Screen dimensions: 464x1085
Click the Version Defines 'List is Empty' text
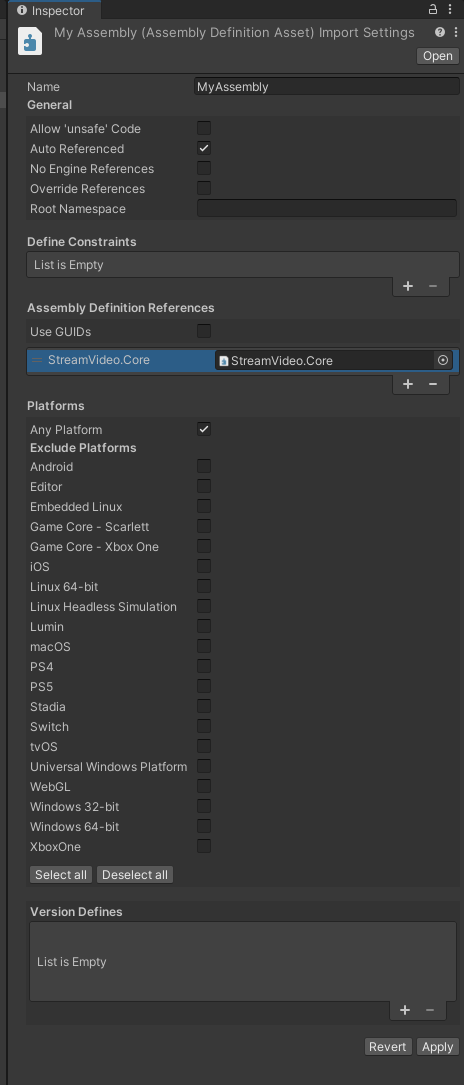click(x=72, y=962)
